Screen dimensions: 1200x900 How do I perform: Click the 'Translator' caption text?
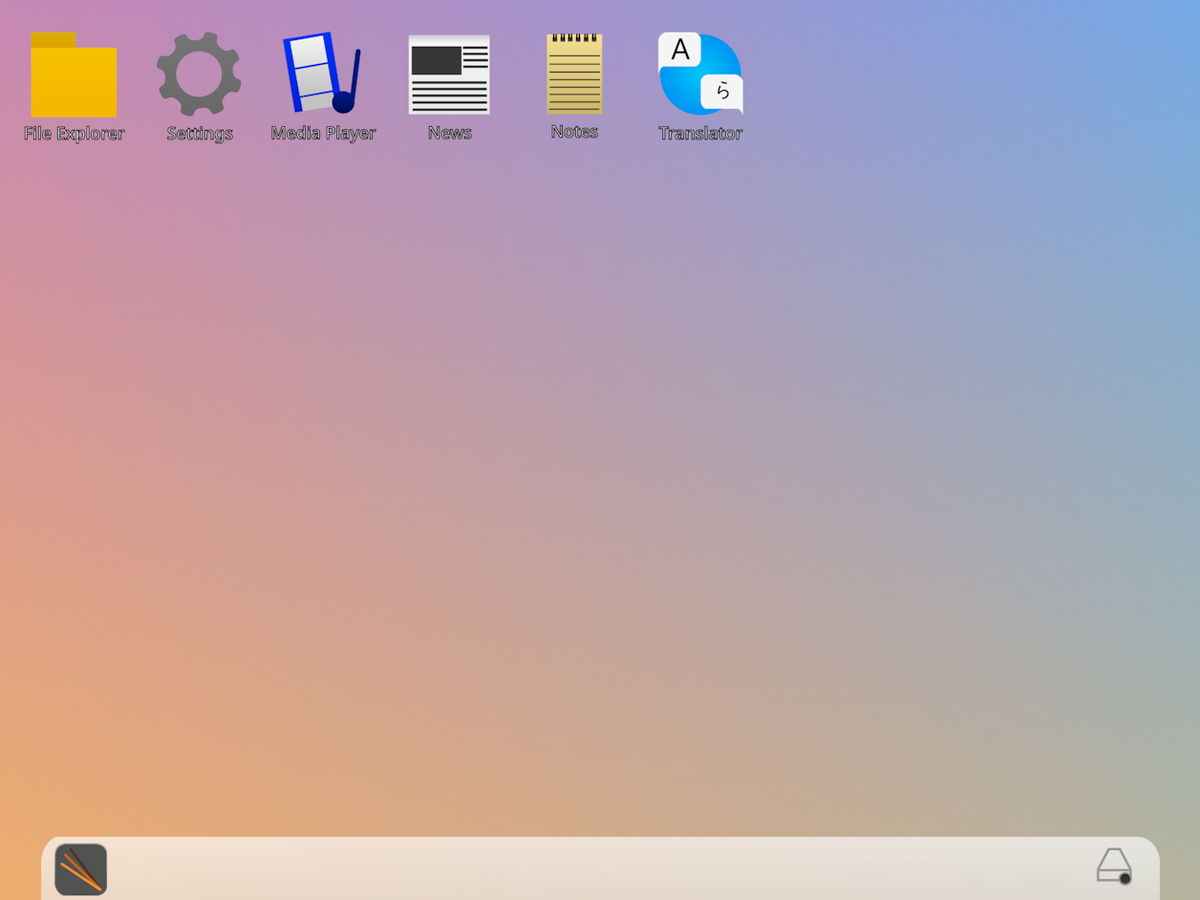[x=700, y=133]
